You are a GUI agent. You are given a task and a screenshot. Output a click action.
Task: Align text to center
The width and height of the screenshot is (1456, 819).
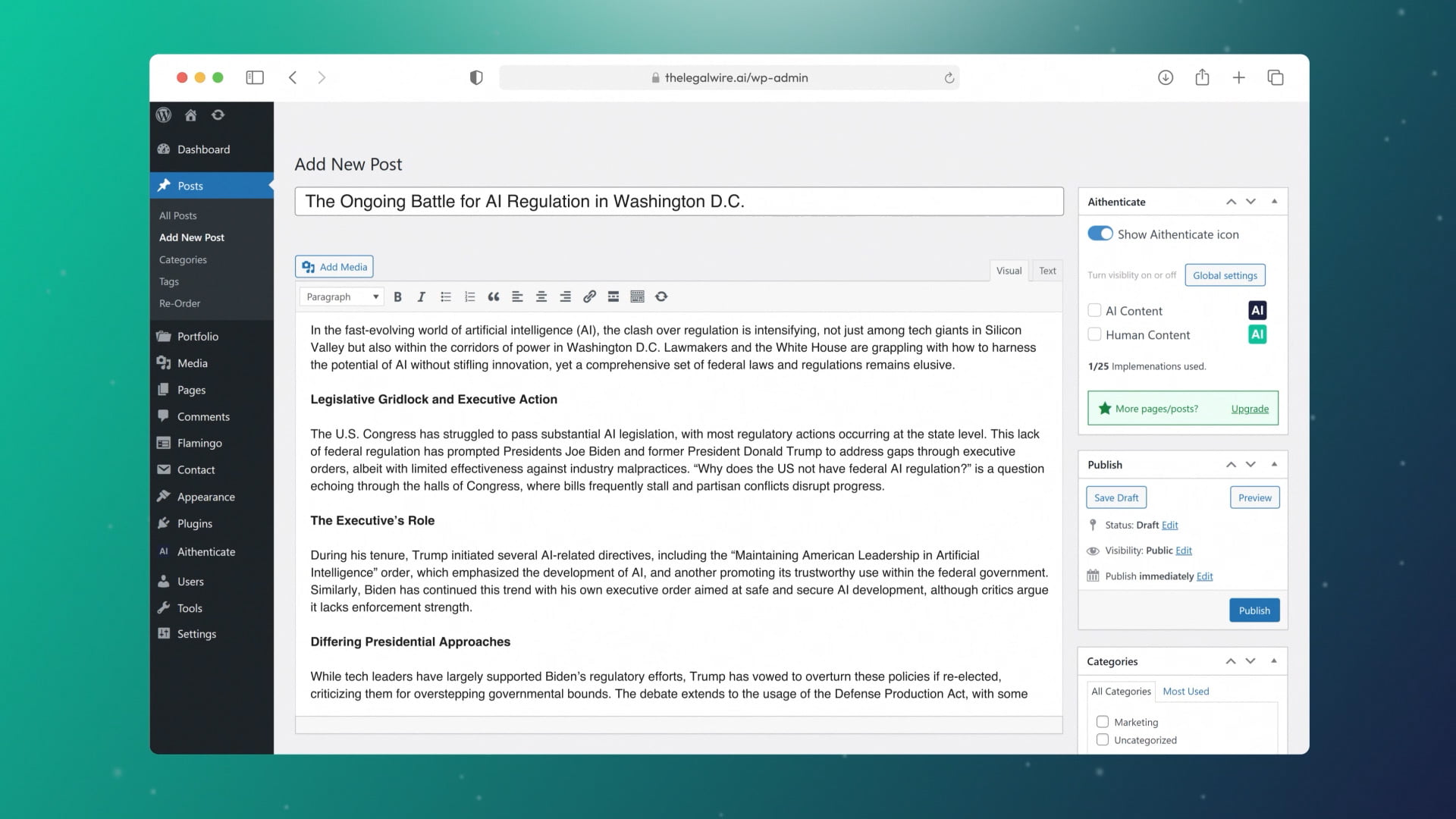[541, 297]
